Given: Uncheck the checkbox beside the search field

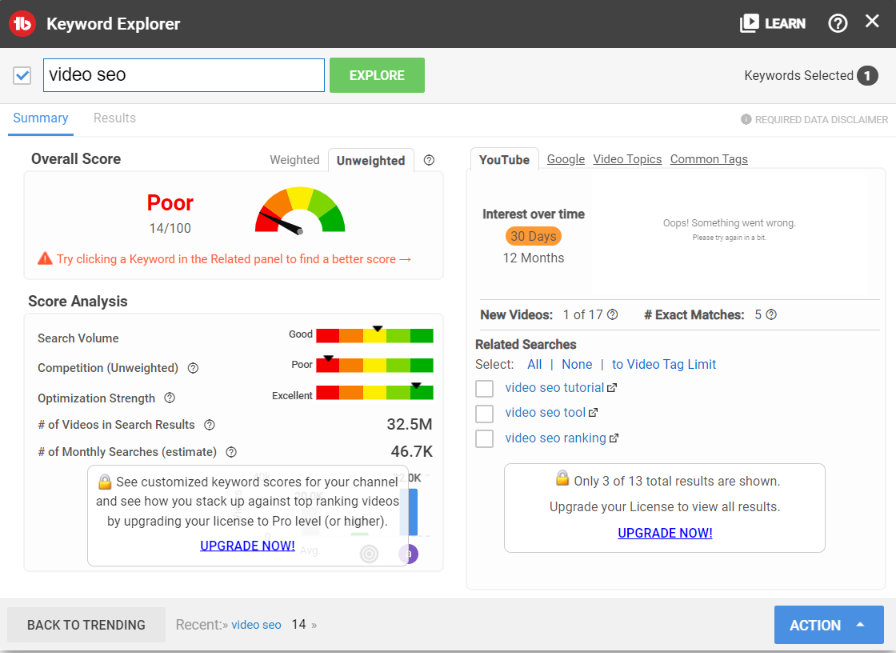Looking at the screenshot, I should (x=21, y=75).
